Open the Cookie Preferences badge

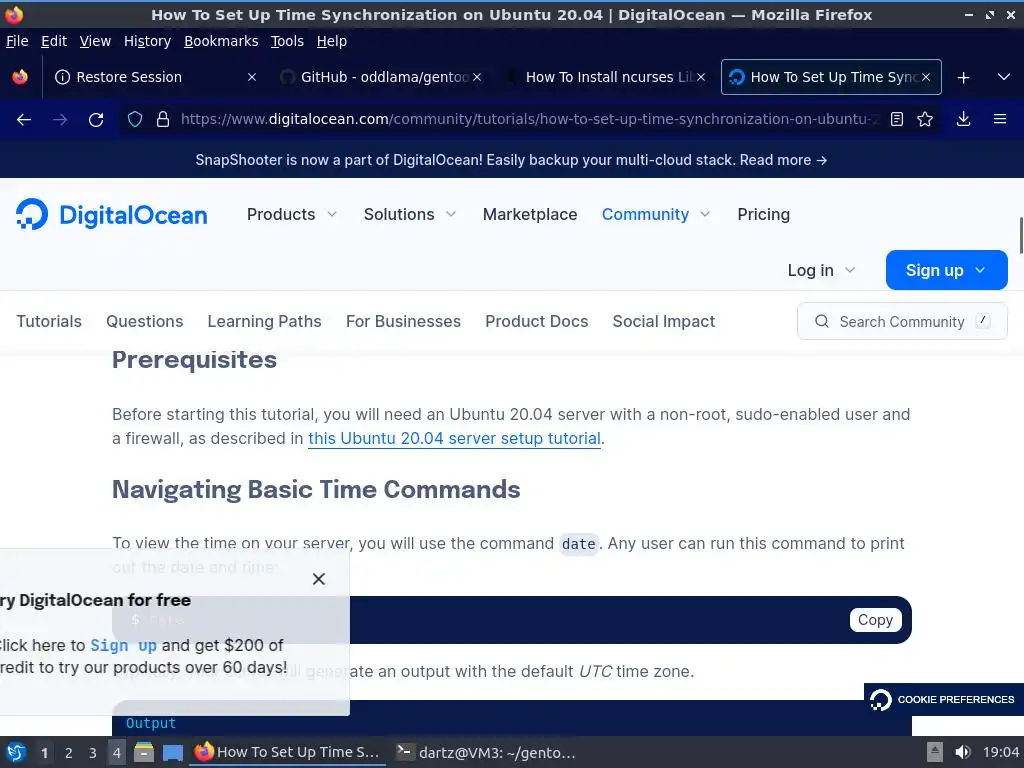(x=944, y=699)
